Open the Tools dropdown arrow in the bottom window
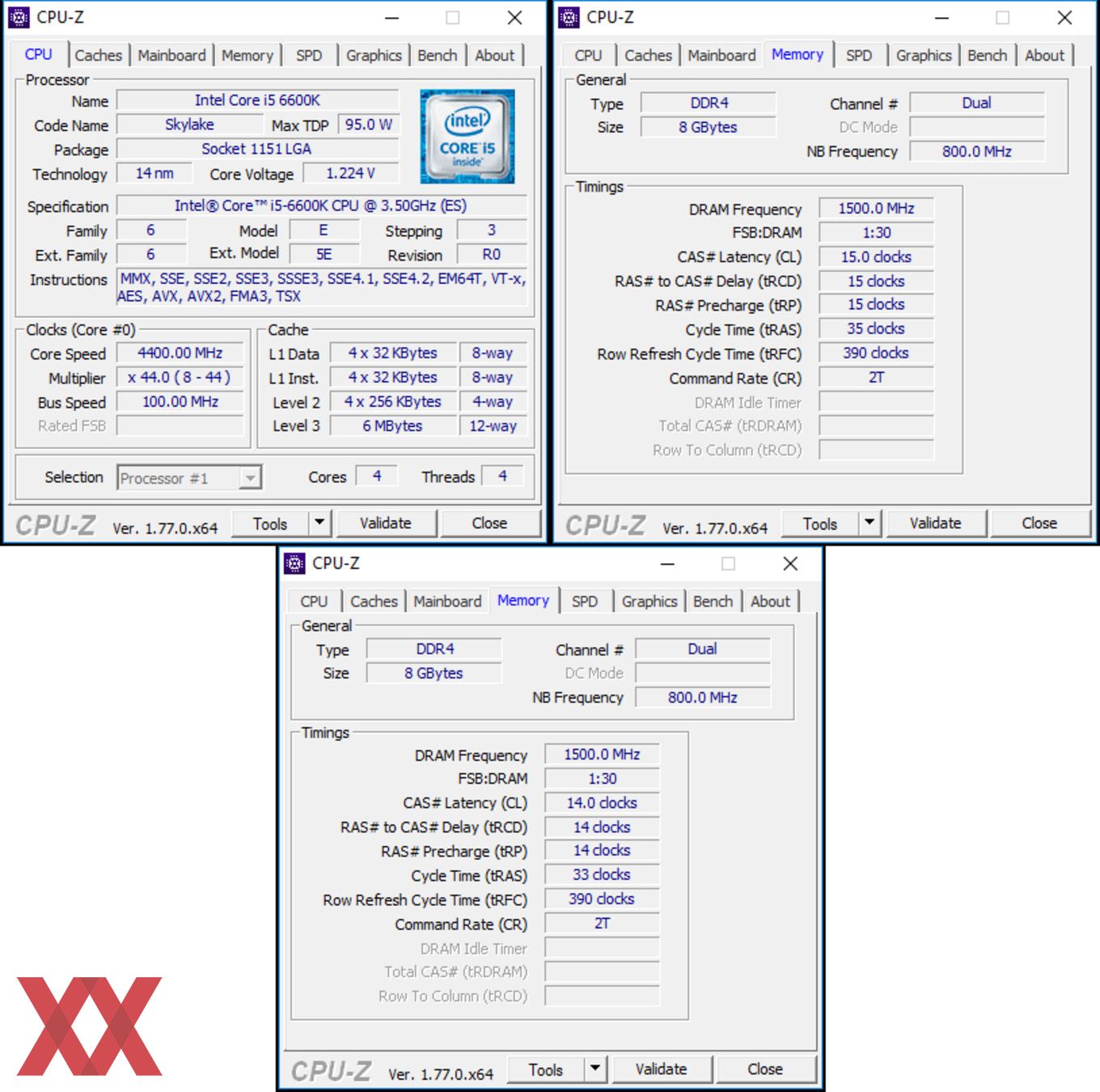This screenshot has width=1100, height=1092. 595,1069
